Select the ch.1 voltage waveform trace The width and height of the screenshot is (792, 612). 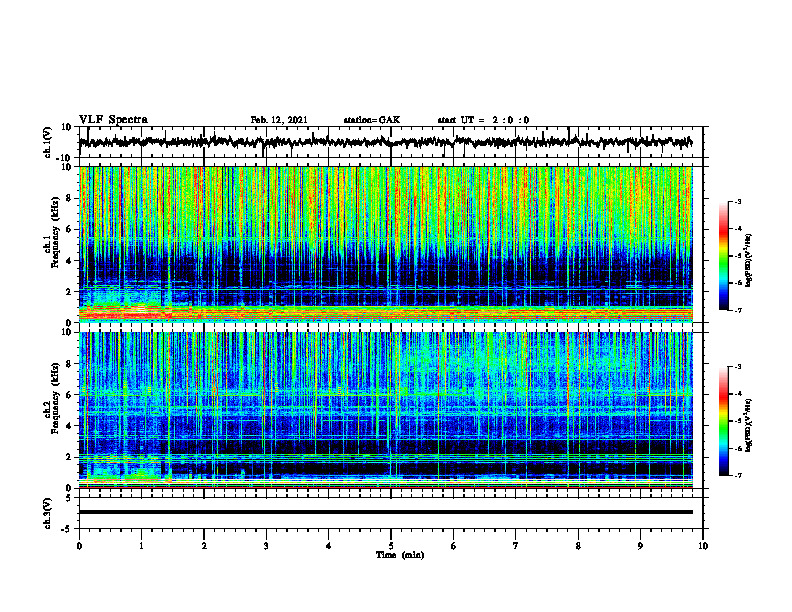coord(385,142)
